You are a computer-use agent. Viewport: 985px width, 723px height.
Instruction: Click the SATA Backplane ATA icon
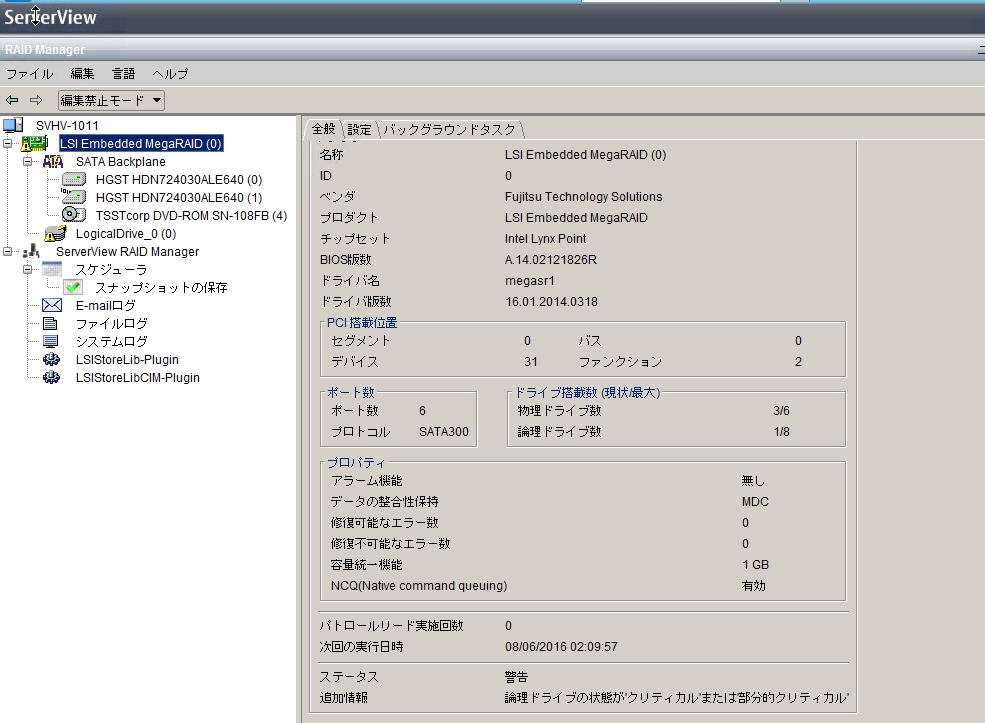53,162
